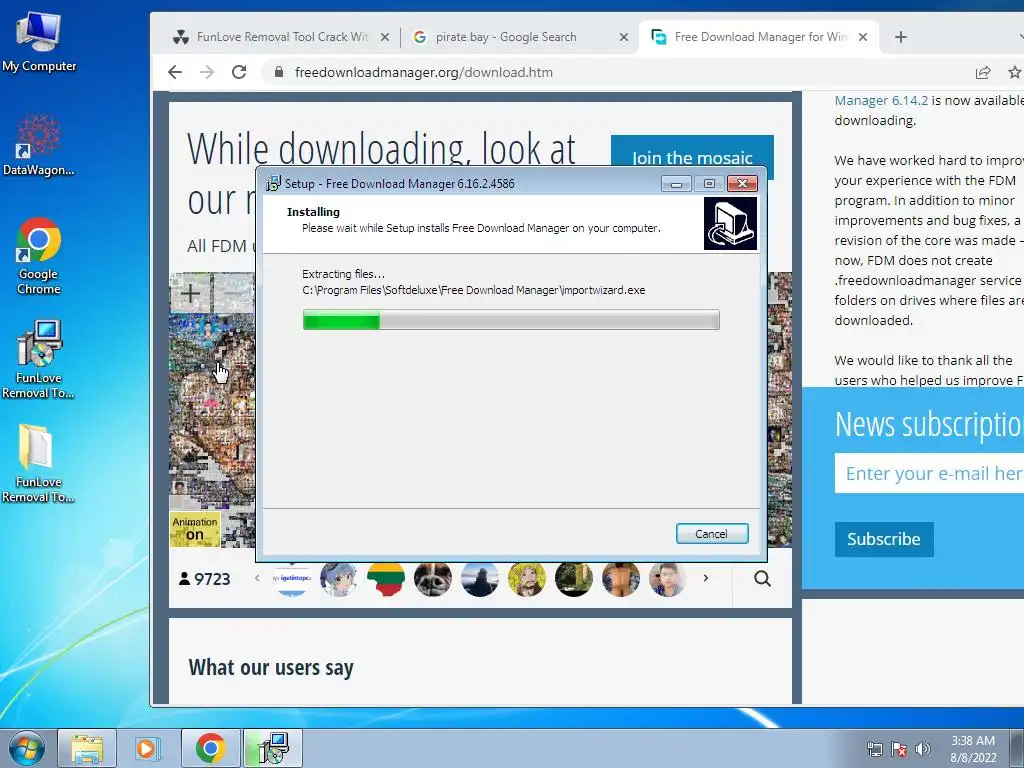Open FunLove Removal Tool installer desktop icon
The image size is (1024, 768).
(x=39, y=359)
